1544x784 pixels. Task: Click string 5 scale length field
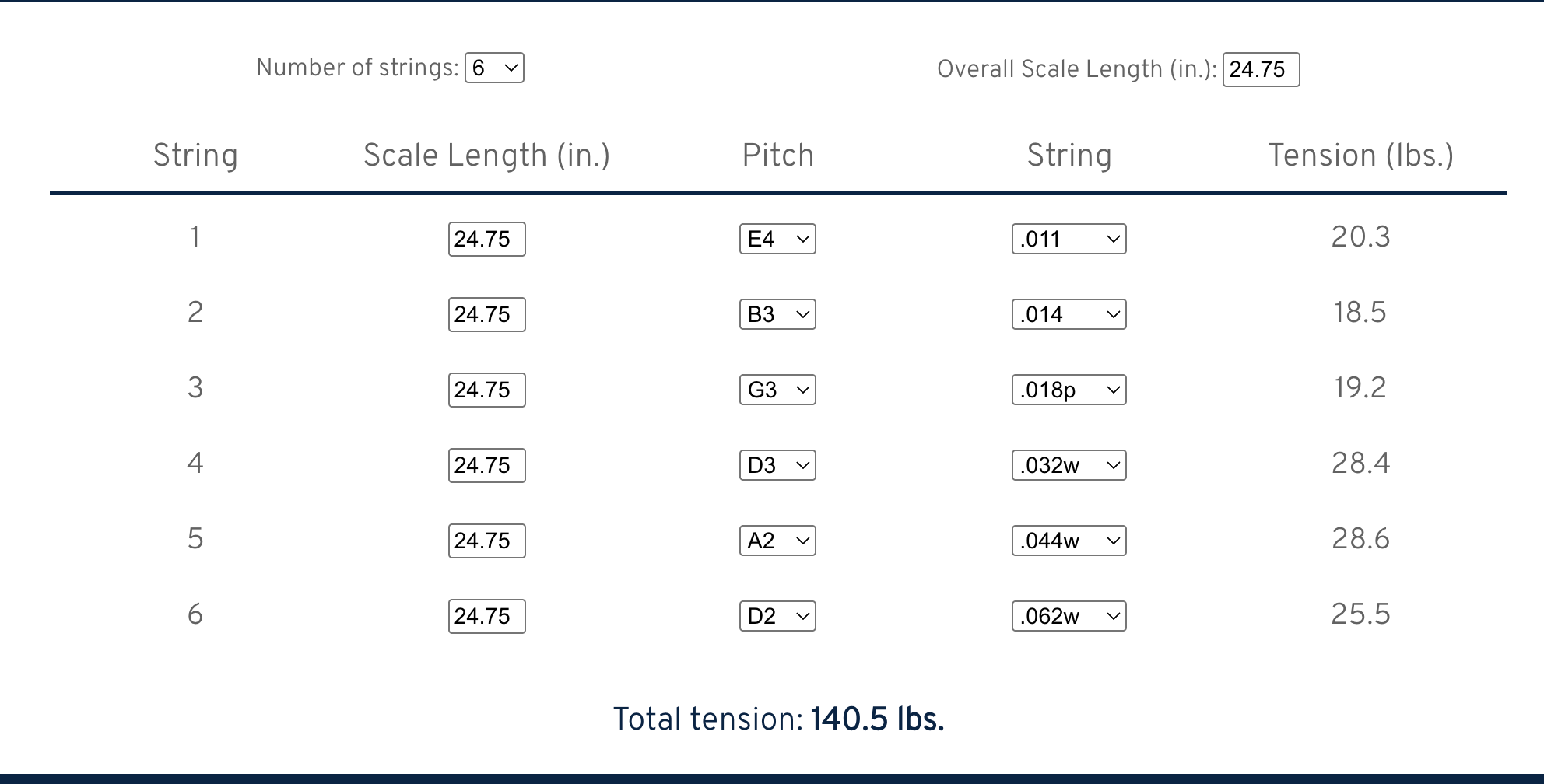coord(486,541)
